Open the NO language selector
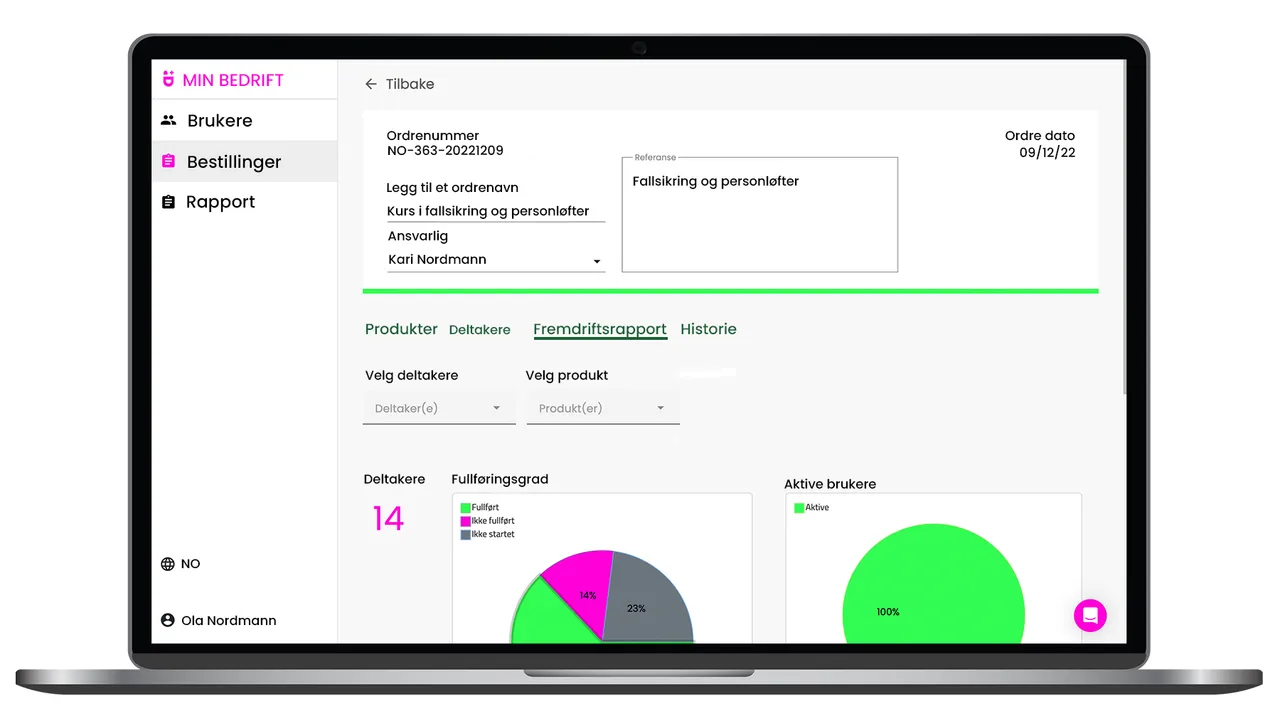The image size is (1280, 711). coord(181,564)
